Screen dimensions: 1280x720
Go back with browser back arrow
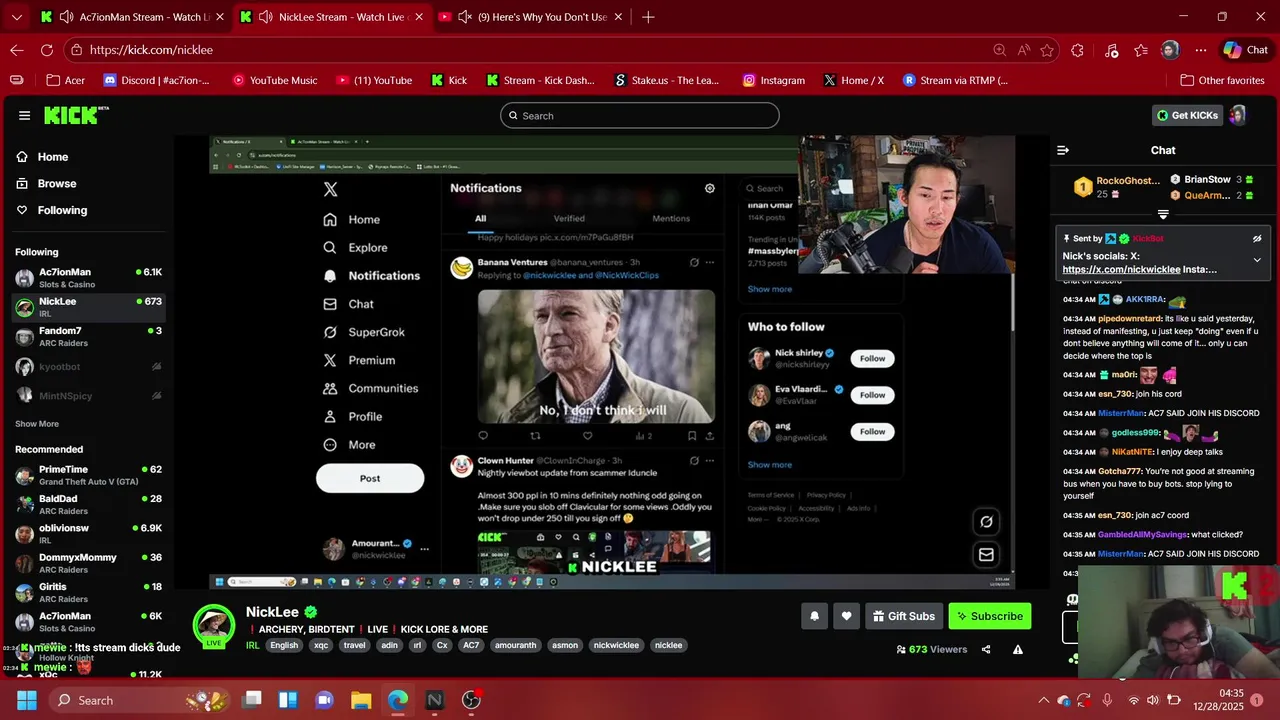(x=17, y=50)
